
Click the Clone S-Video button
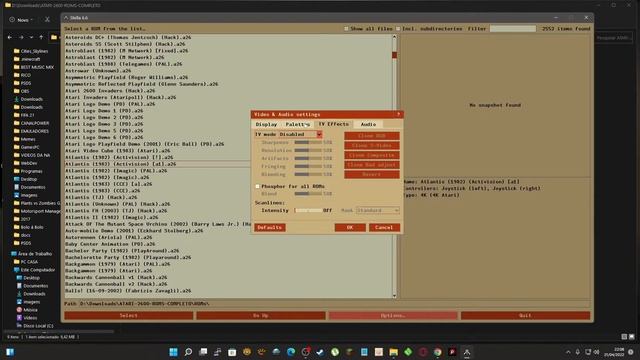pyautogui.click(x=372, y=145)
